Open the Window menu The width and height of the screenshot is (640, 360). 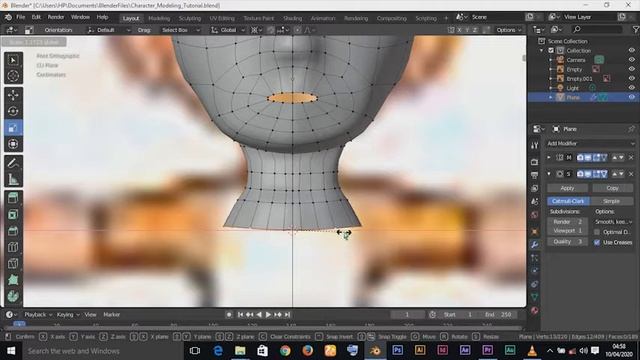point(80,17)
